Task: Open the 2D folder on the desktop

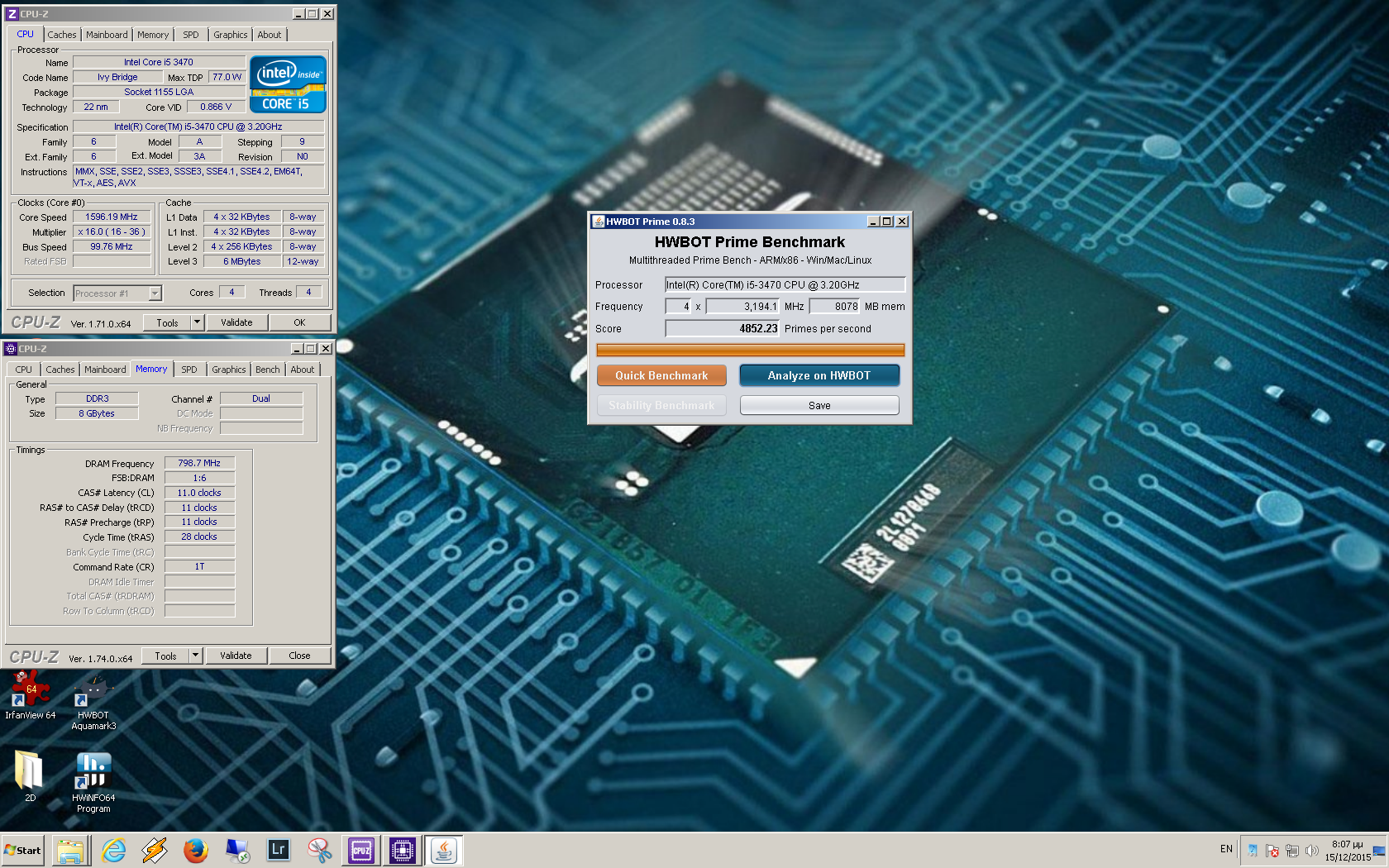Action: point(30,775)
